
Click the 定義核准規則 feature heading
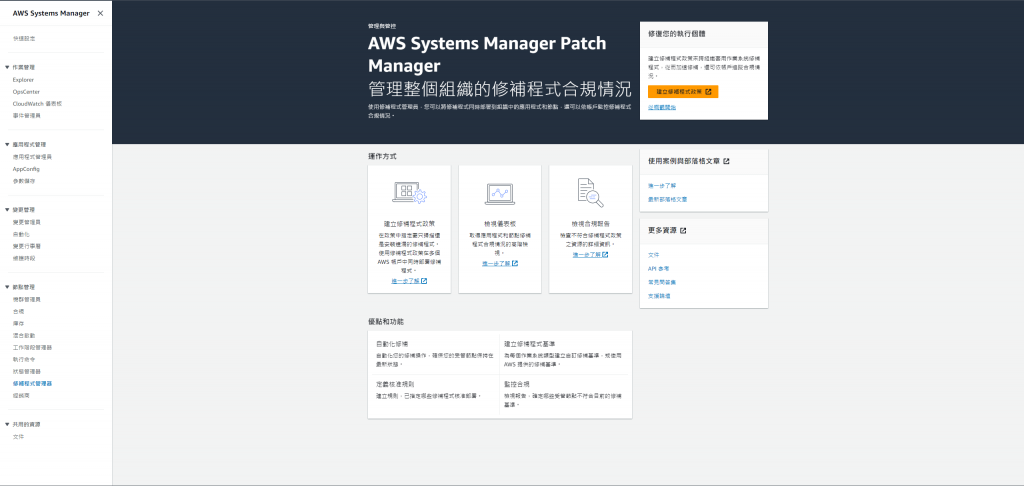point(395,384)
